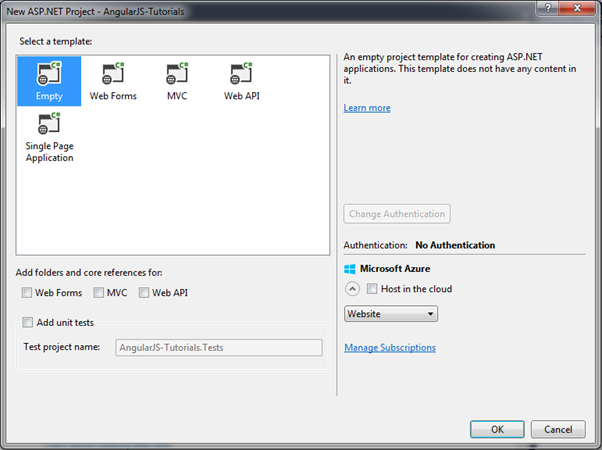Choose the Single Page Application template
This screenshot has height=450, width=602.
click(49, 126)
